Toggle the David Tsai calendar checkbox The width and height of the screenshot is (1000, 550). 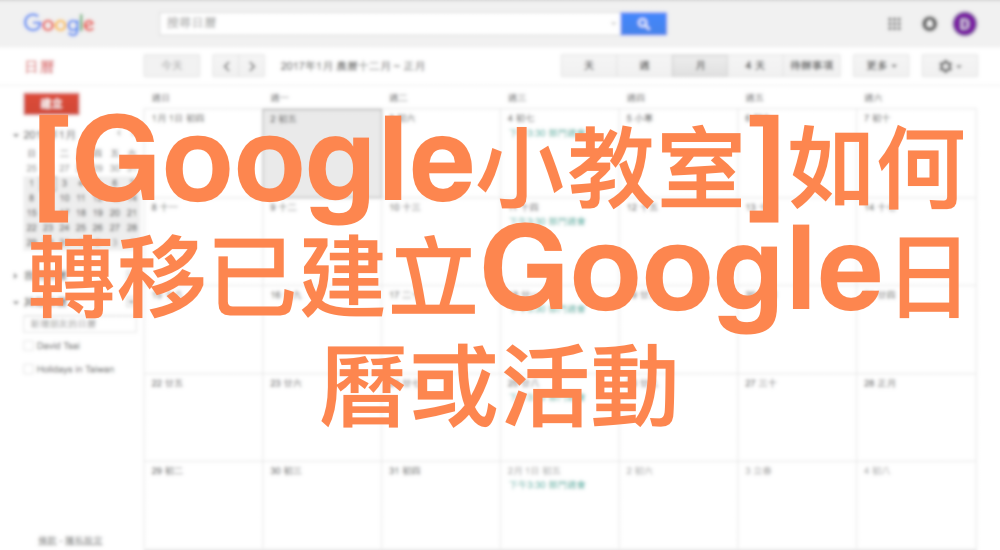point(29,346)
